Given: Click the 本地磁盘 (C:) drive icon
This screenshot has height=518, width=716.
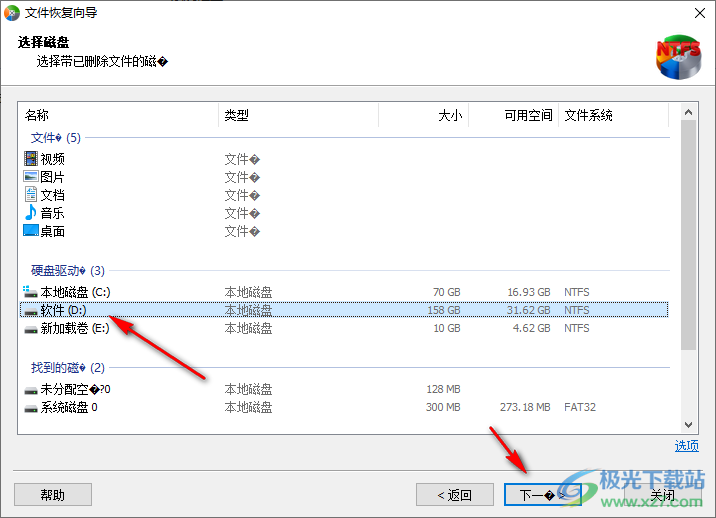Looking at the screenshot, I should pyautogui.click(x=31, y=292).
